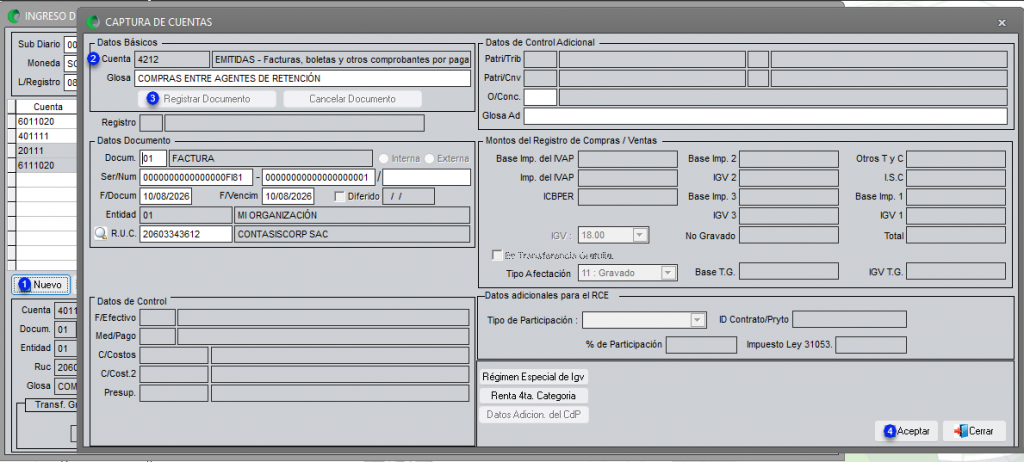Screen dimensions: 1024x462
Task: Click the F/Vencim date field
Action: [x=288, y=196]
